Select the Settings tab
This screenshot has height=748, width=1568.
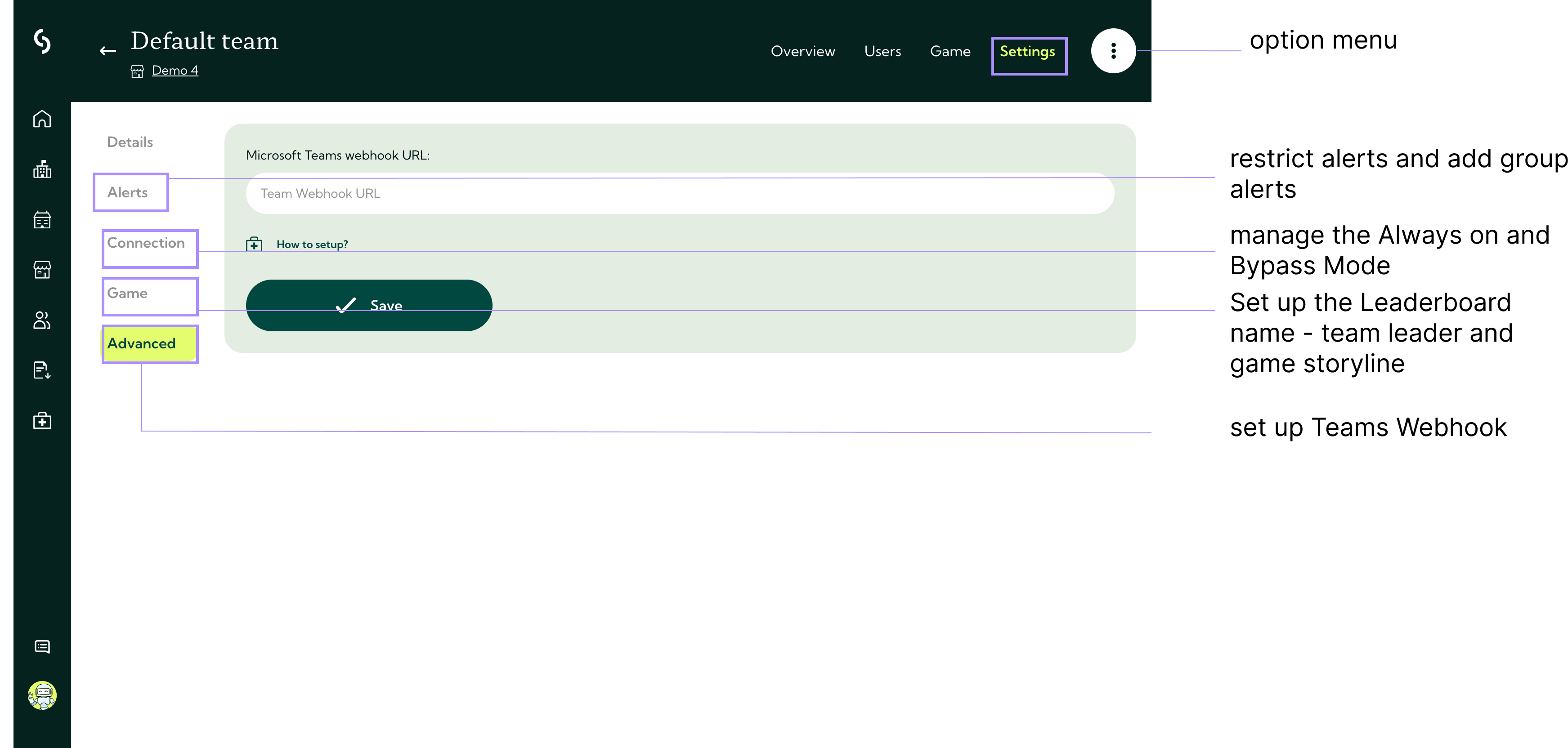1027,52
